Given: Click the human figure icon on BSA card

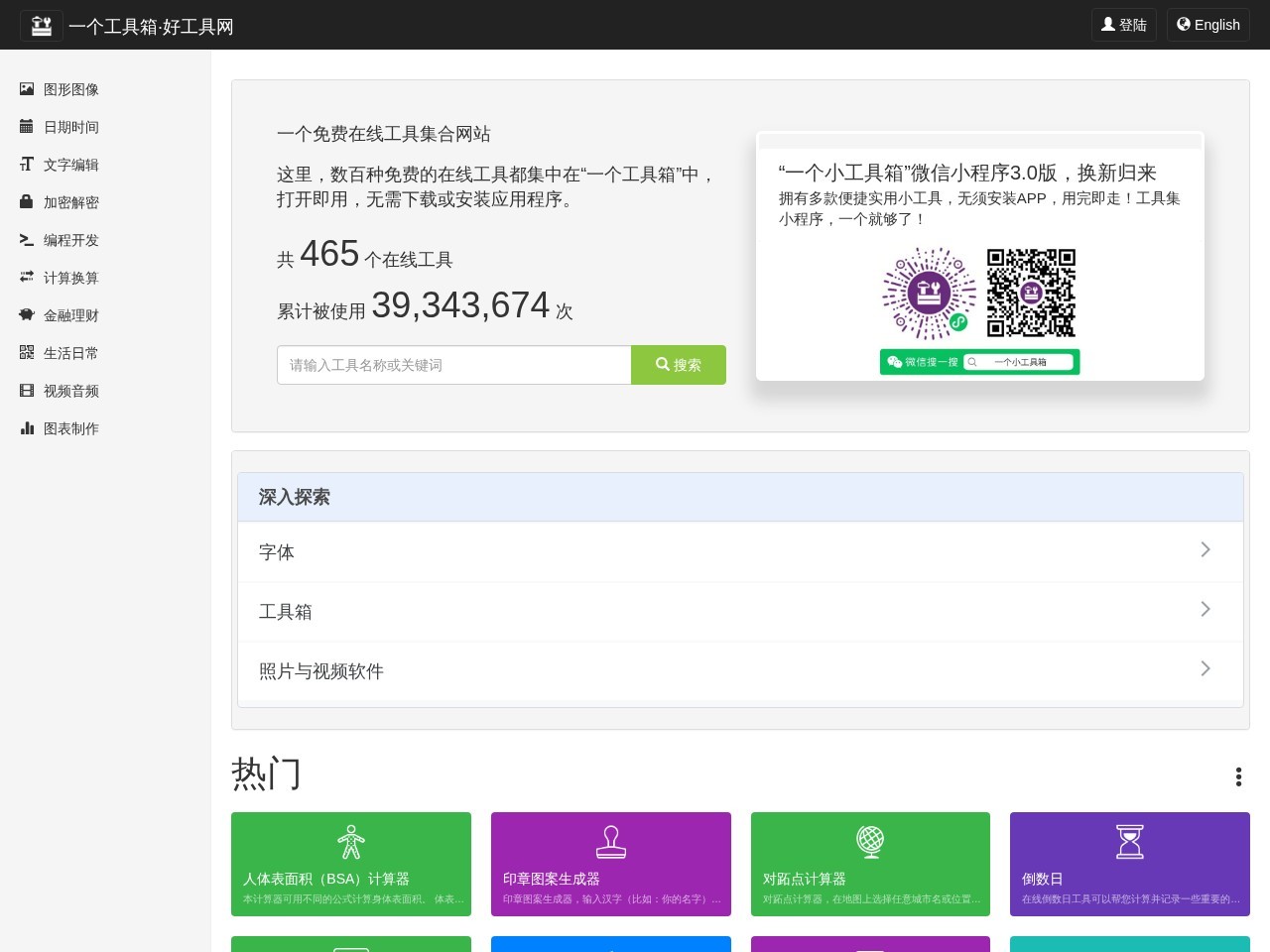Looking at the screenshot, I should coord(351,841).
